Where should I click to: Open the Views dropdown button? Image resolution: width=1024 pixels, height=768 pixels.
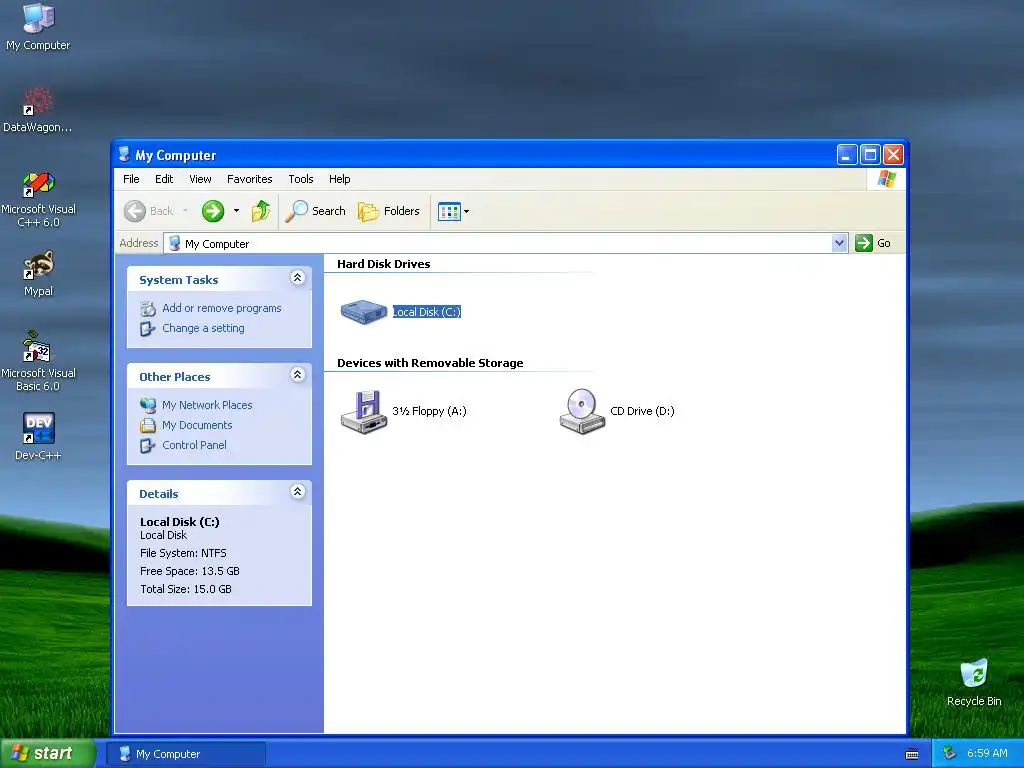pyautogui.click(x=453, y=211)
